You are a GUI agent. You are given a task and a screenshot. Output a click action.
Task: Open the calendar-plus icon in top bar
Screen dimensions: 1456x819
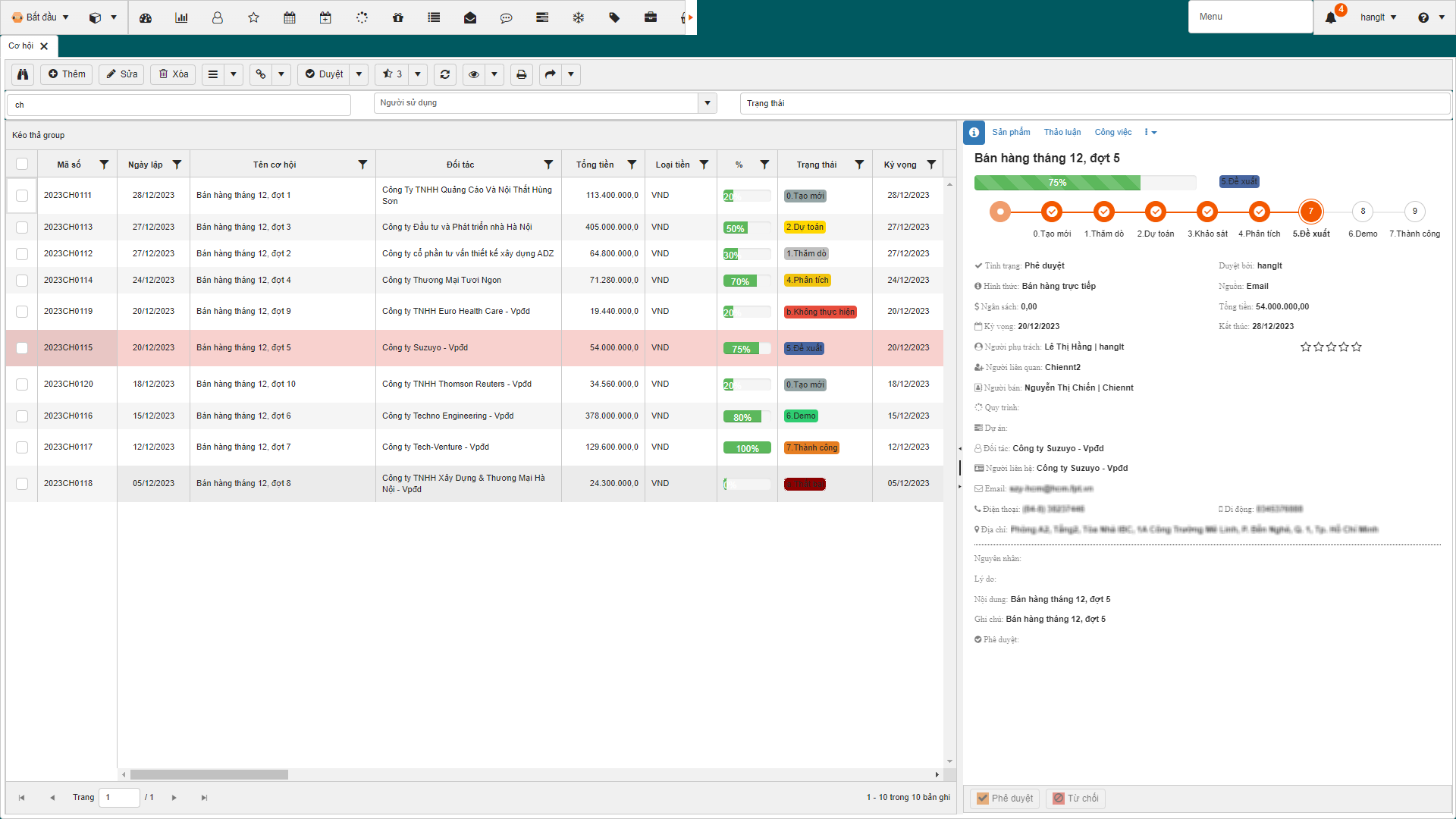[x=325, y=17]
